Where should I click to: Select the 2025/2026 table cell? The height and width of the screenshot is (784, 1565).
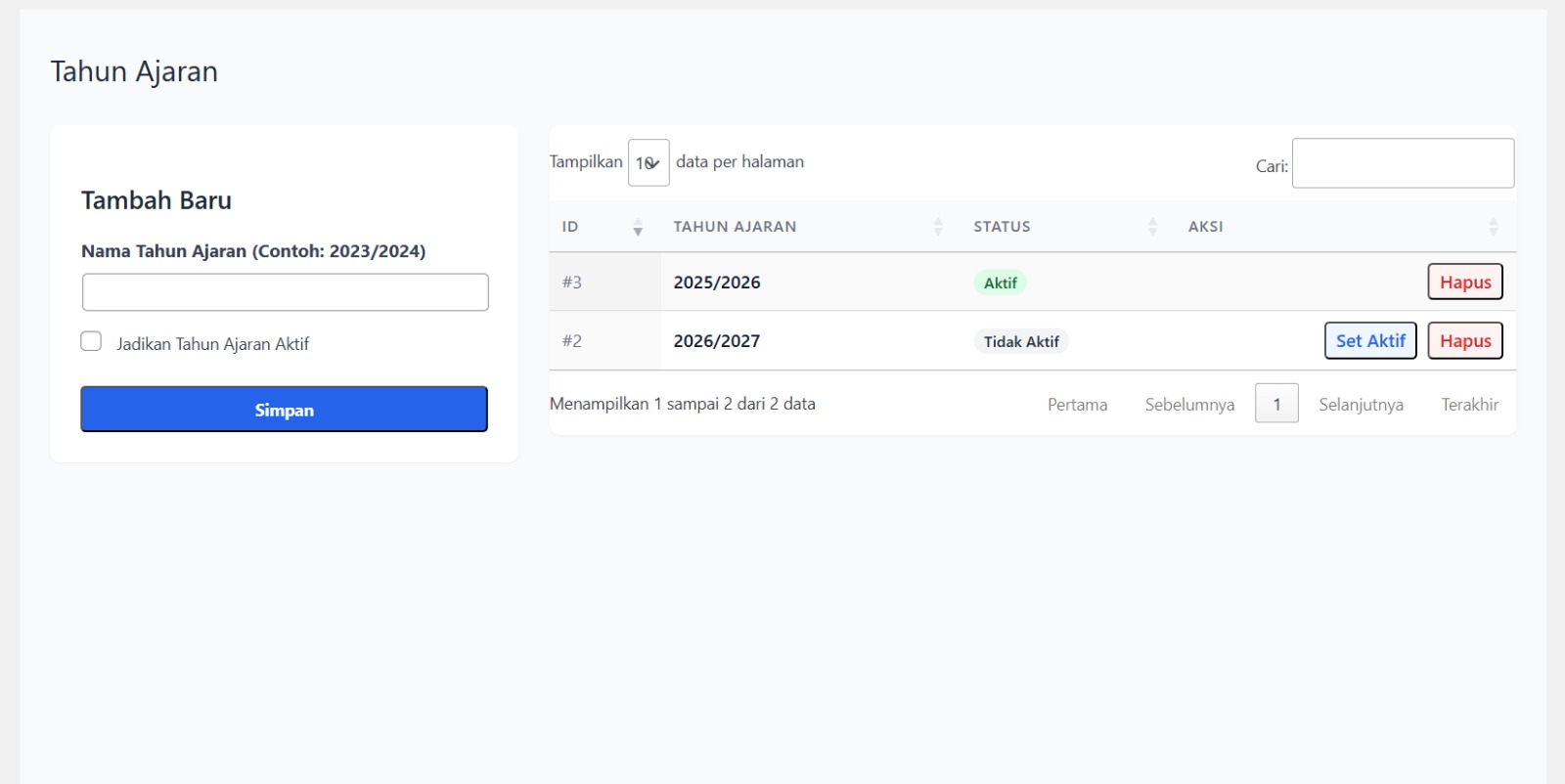pos(717,283)
